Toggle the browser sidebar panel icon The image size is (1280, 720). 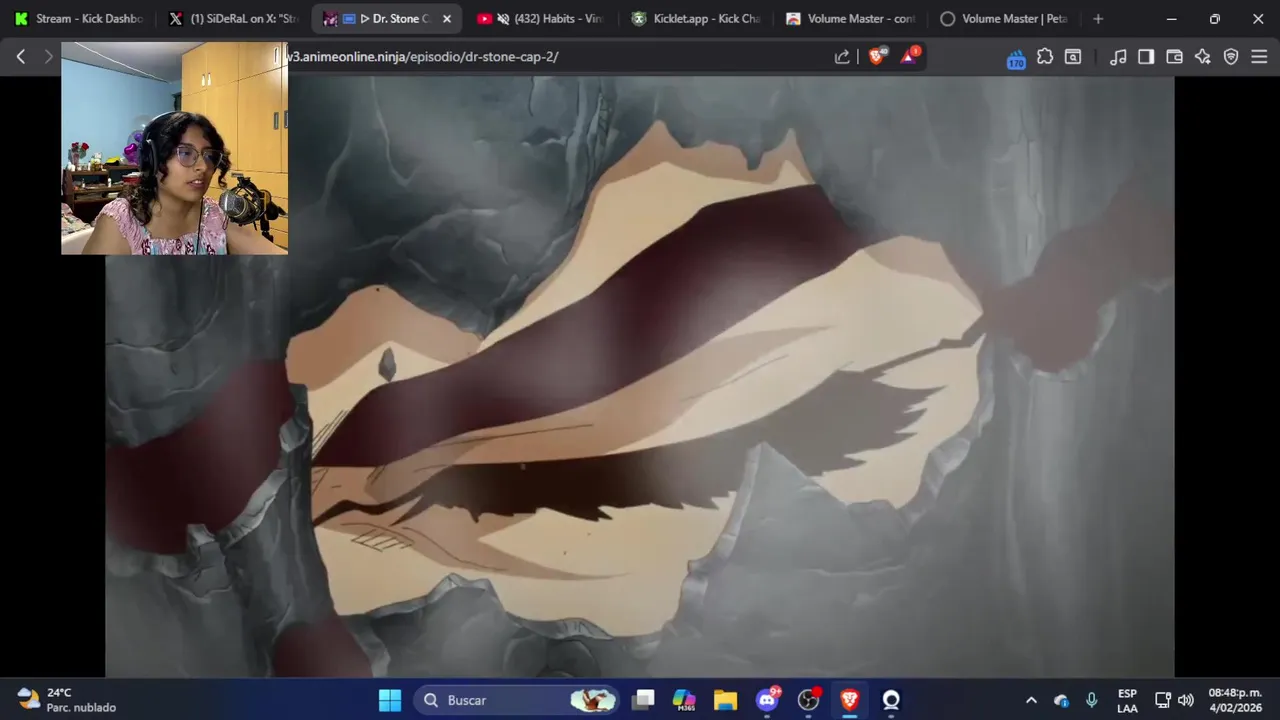point(1146,57)
